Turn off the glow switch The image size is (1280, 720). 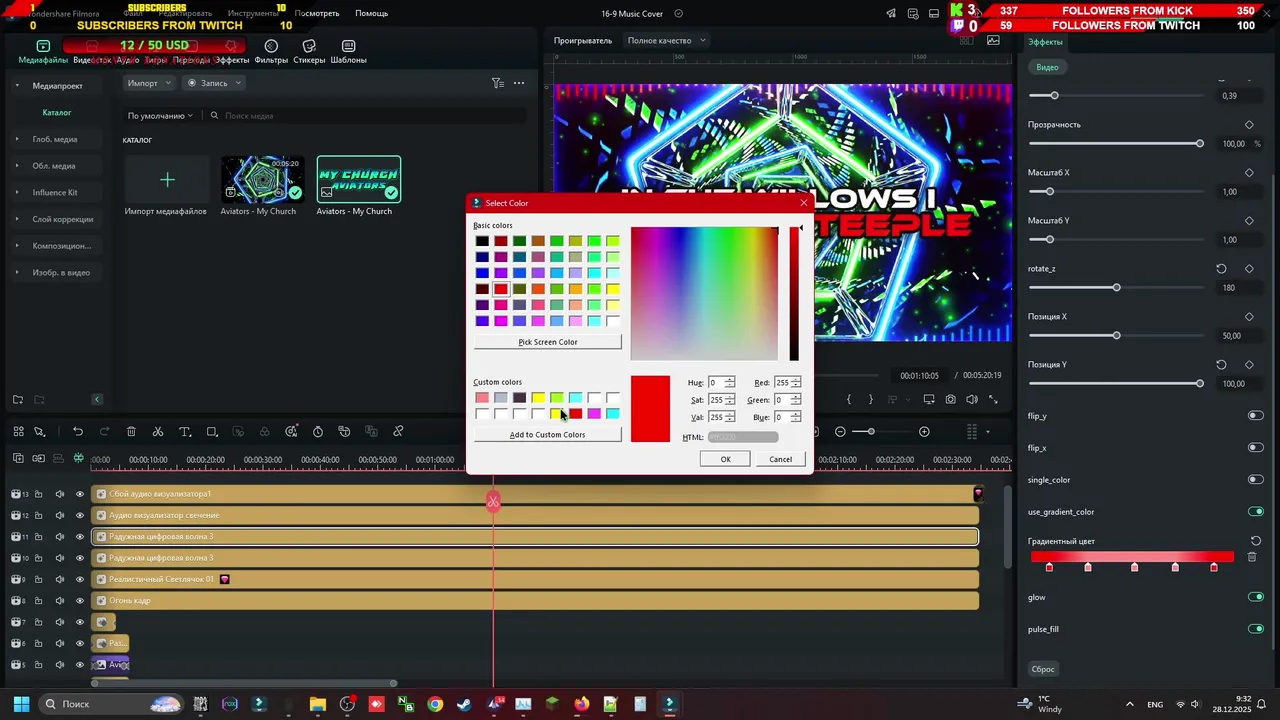tap(1256, 597)
